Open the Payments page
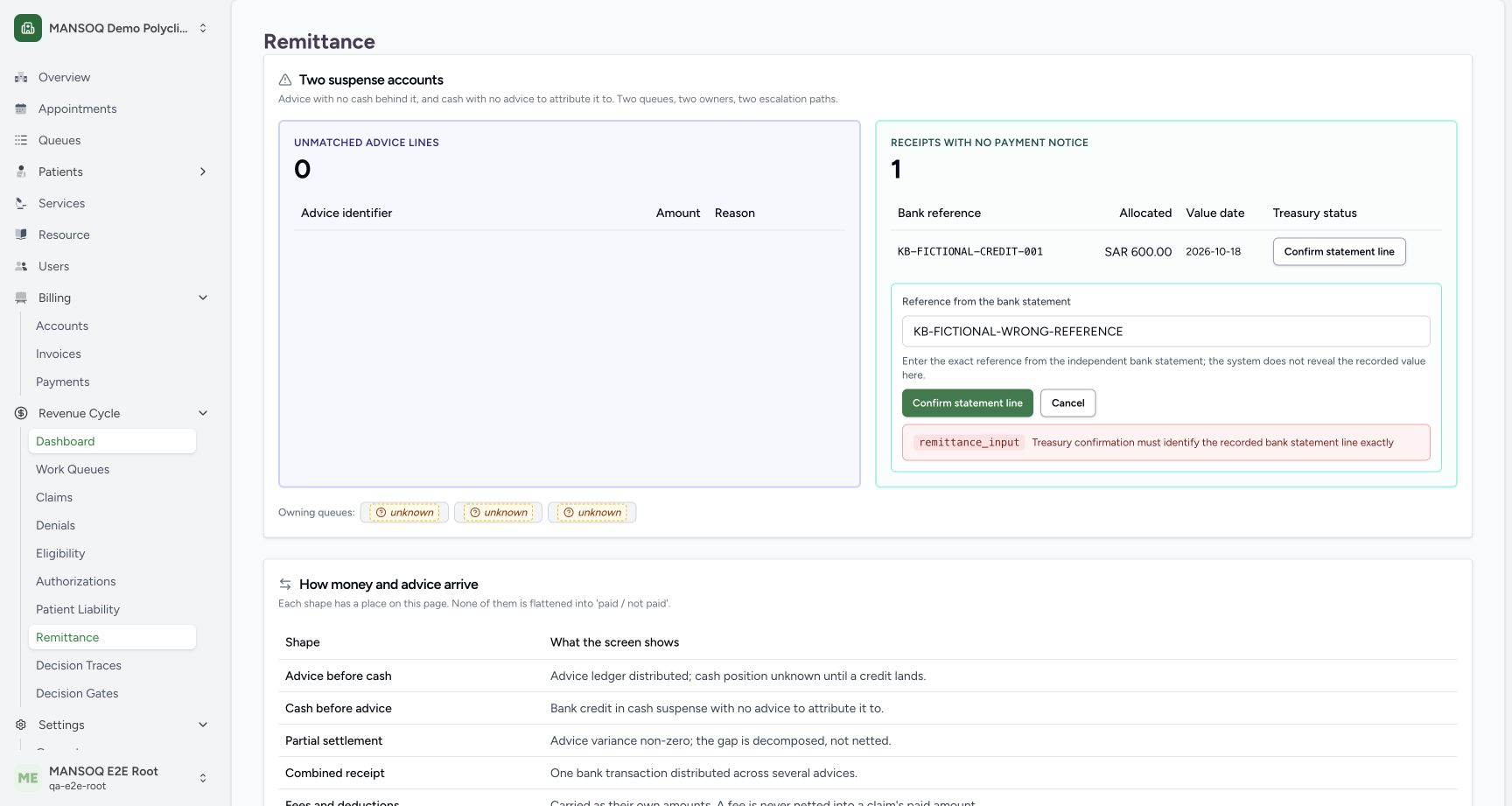1512x806 pixels. click(112, 382)
